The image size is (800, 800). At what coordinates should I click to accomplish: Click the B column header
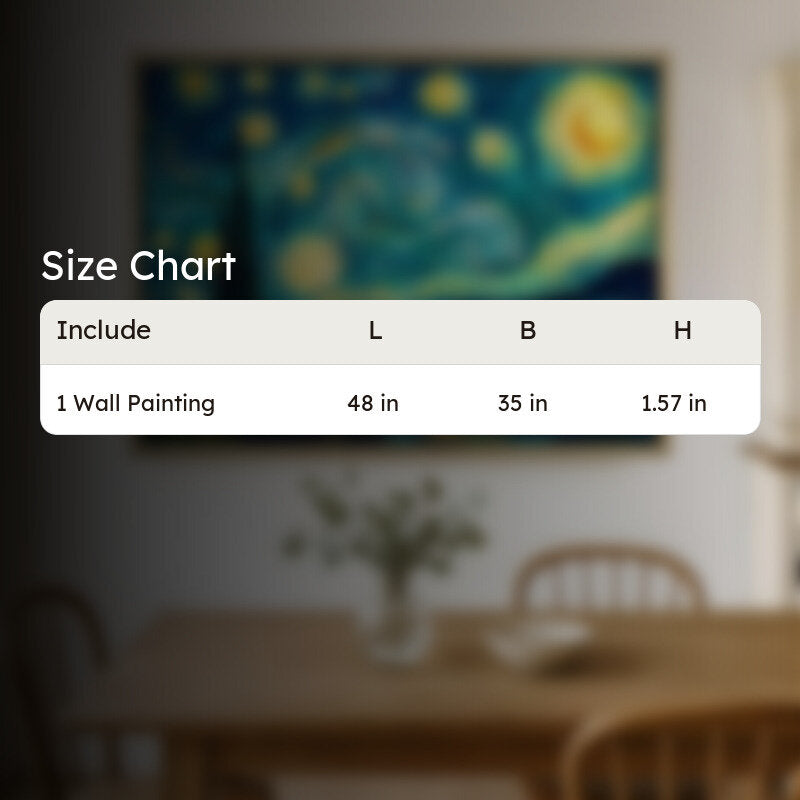tap(528, 331)
